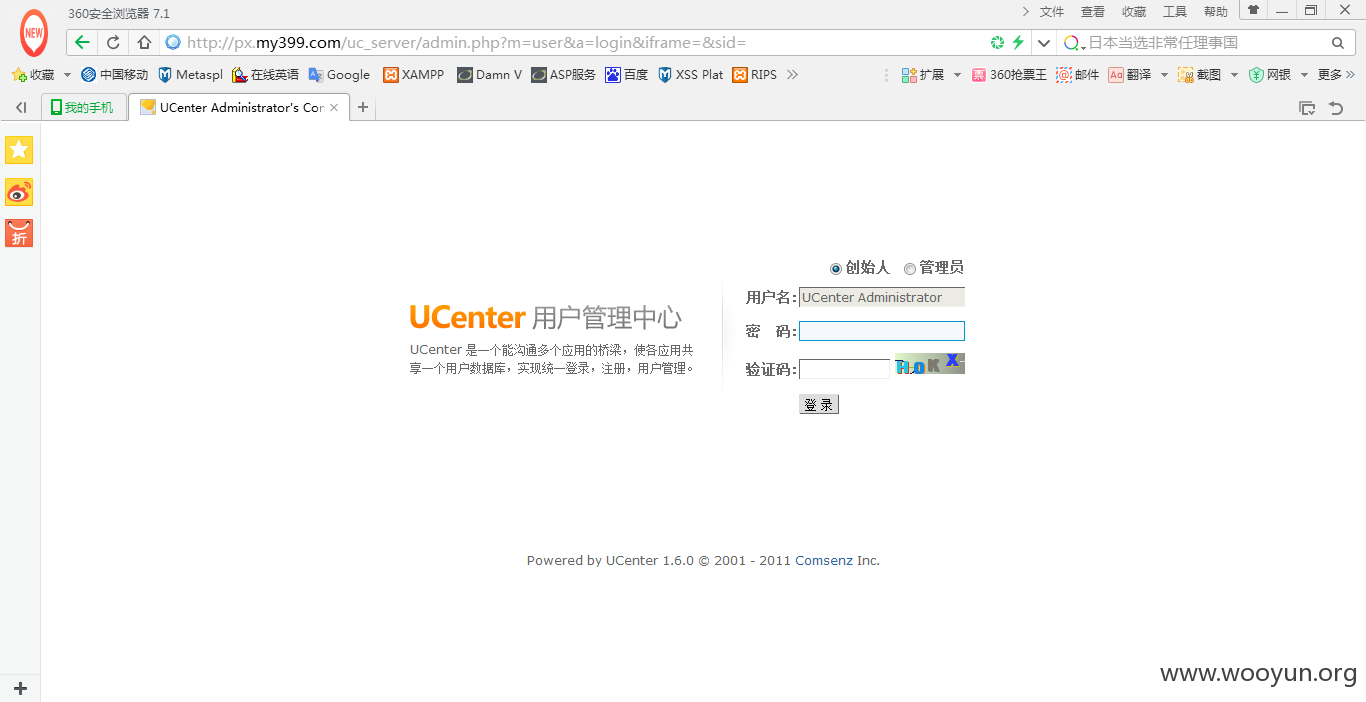Collapse the sidebar with the arrow button

20,108
